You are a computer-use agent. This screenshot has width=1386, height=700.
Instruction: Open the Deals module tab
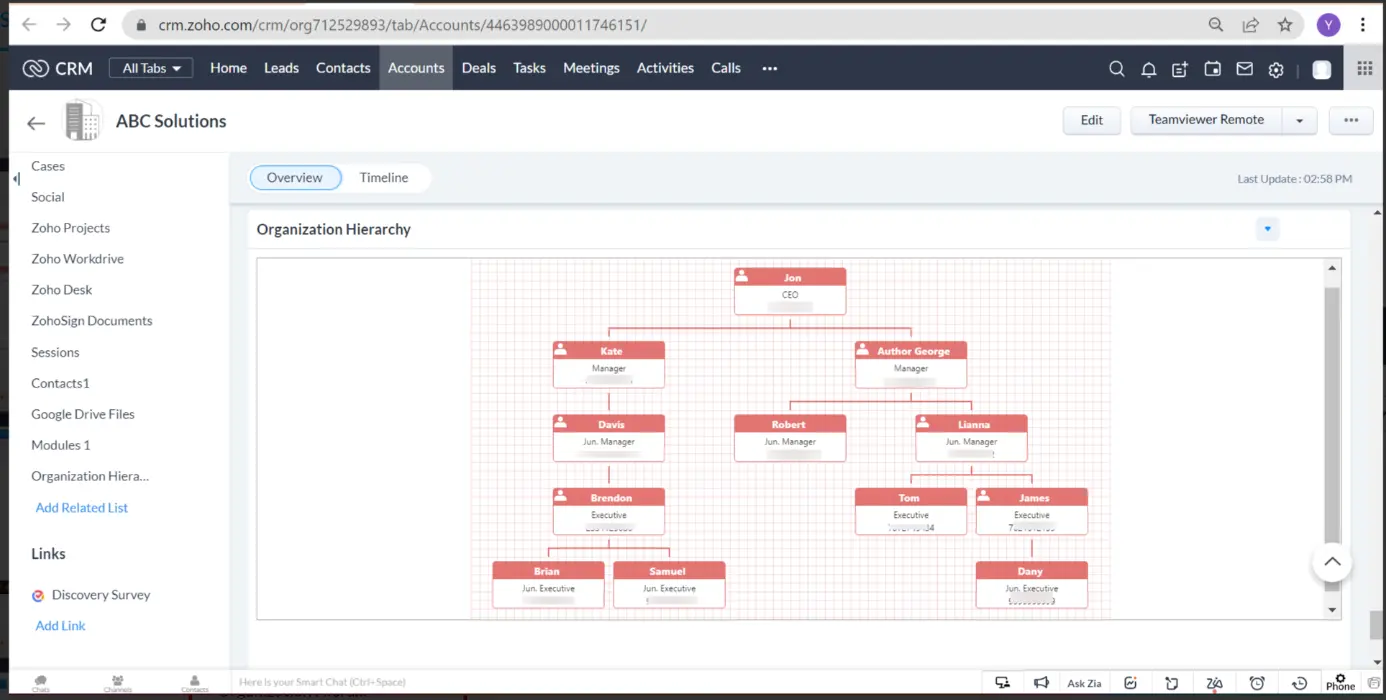(x=478, y=68)
